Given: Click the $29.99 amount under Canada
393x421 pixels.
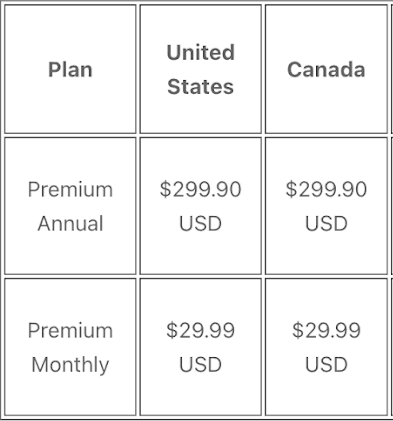Looking at the screenshot, I should [326, 331].
